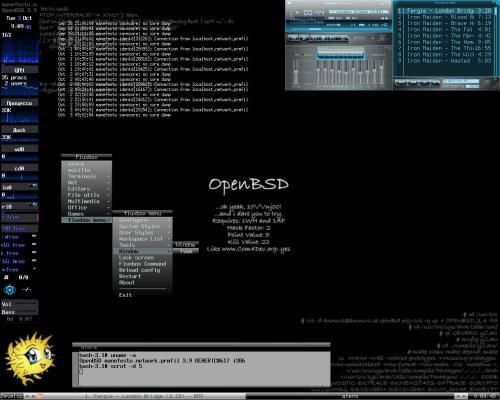Choose Lock screen in Fluxbox menu
The width and height of the screenshot is (500, 400).
point(142,258)
